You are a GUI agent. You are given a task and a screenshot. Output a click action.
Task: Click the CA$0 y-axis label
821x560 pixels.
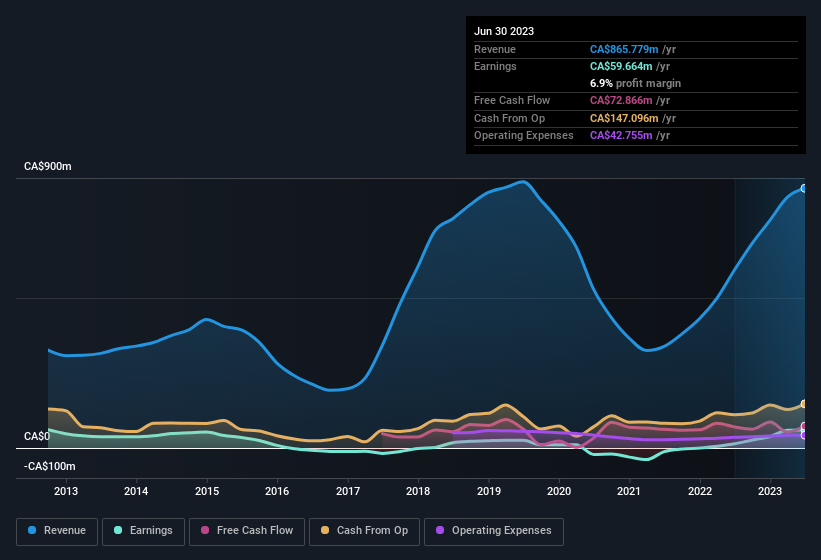point(37,436)
